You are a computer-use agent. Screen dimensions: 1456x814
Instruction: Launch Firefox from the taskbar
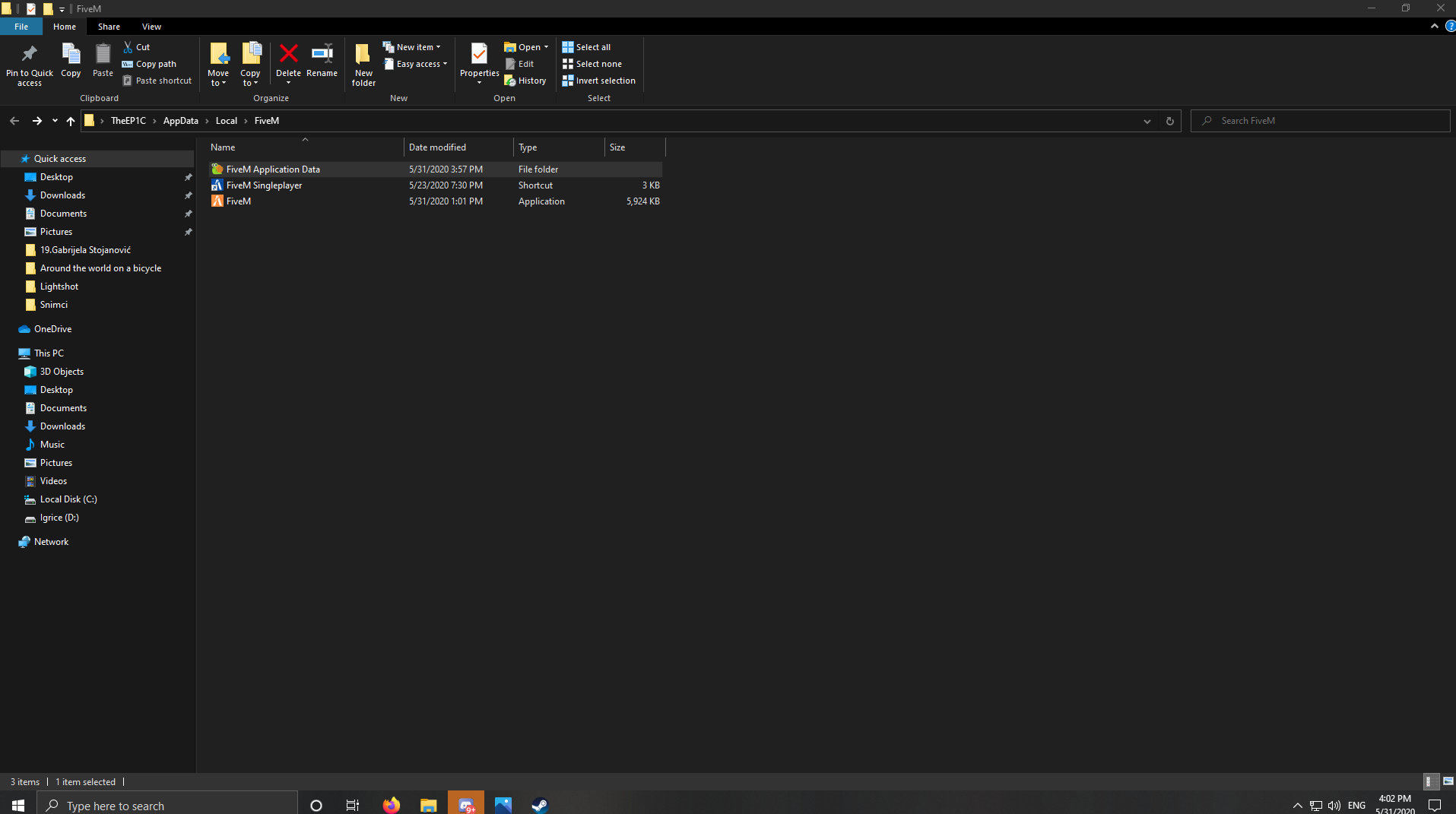pos(390,805)
